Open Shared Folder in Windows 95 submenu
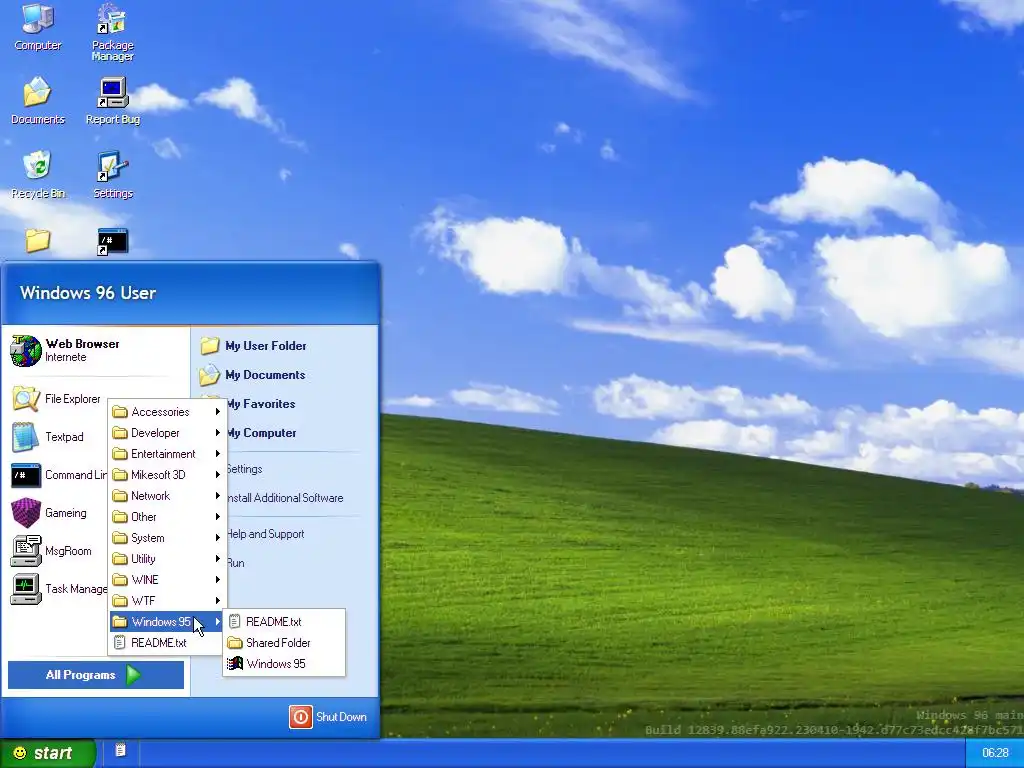1024x768 pixels. tap(283, 643)
